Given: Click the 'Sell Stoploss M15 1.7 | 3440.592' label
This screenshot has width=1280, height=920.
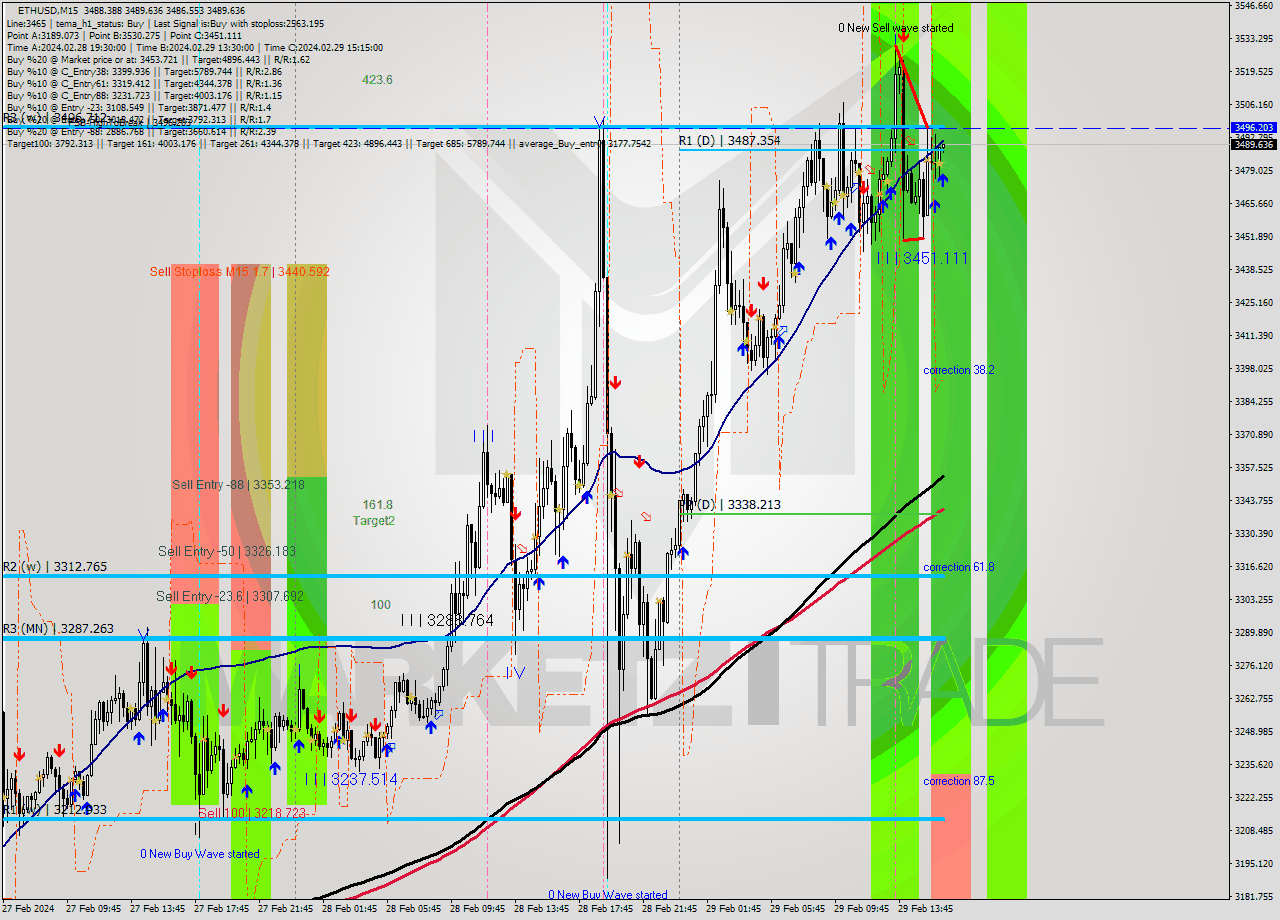Looking at the screenshot, I should 240,271.
